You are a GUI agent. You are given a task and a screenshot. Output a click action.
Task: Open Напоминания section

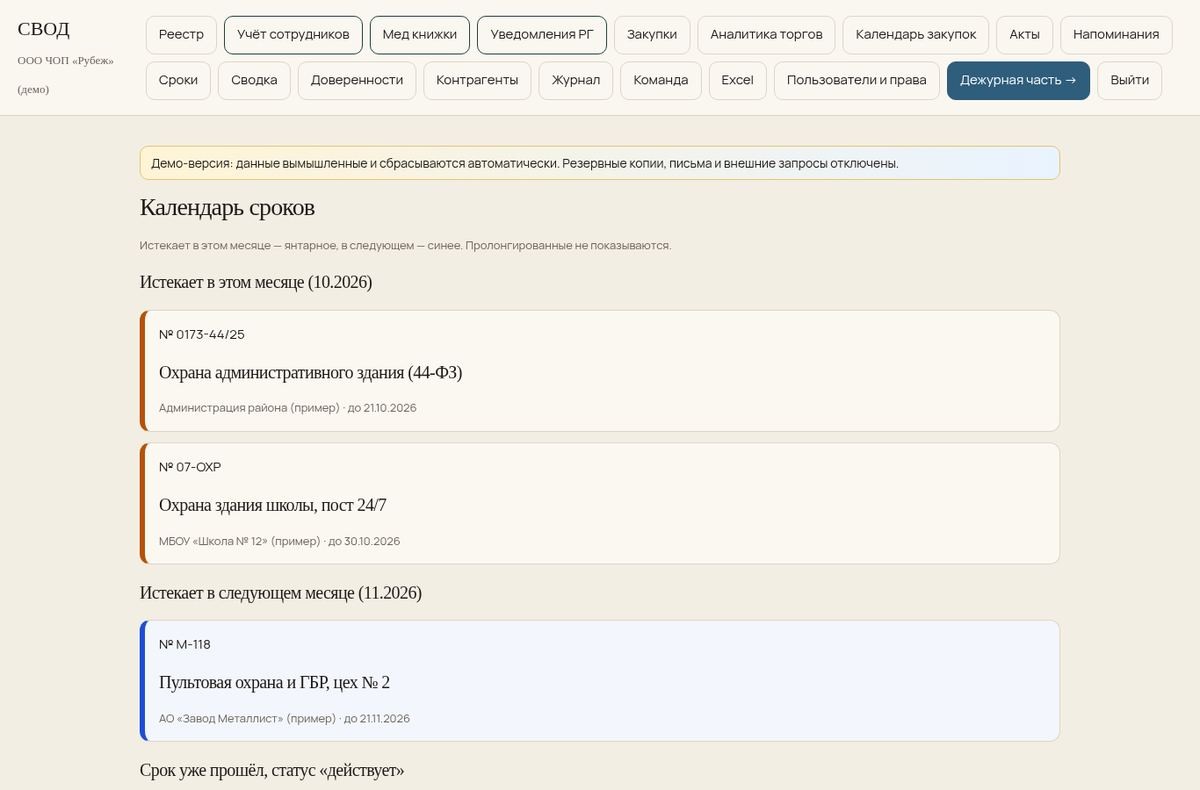tap(1116, 34)
